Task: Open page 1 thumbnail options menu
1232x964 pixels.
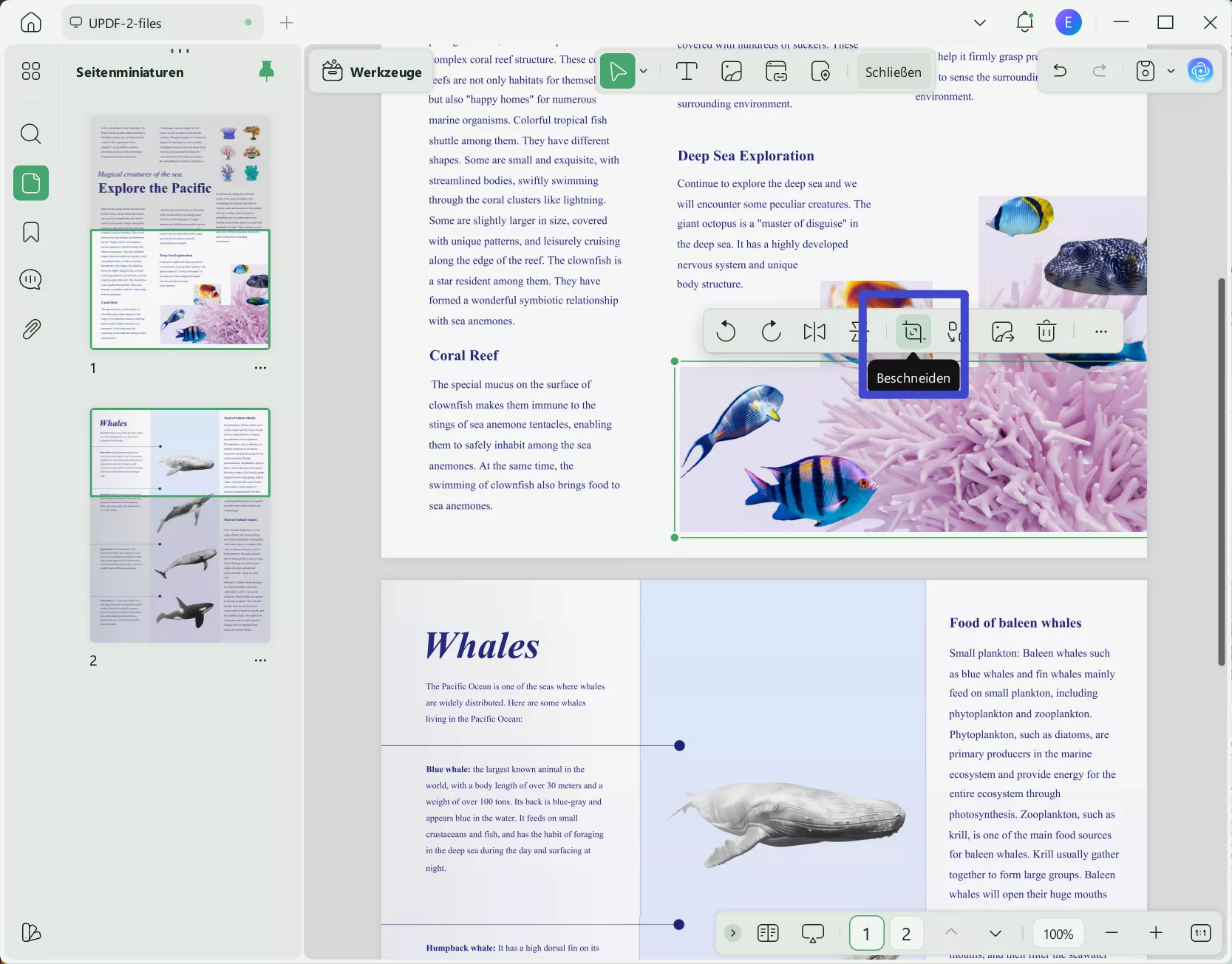Action: (x=260, y=367)
